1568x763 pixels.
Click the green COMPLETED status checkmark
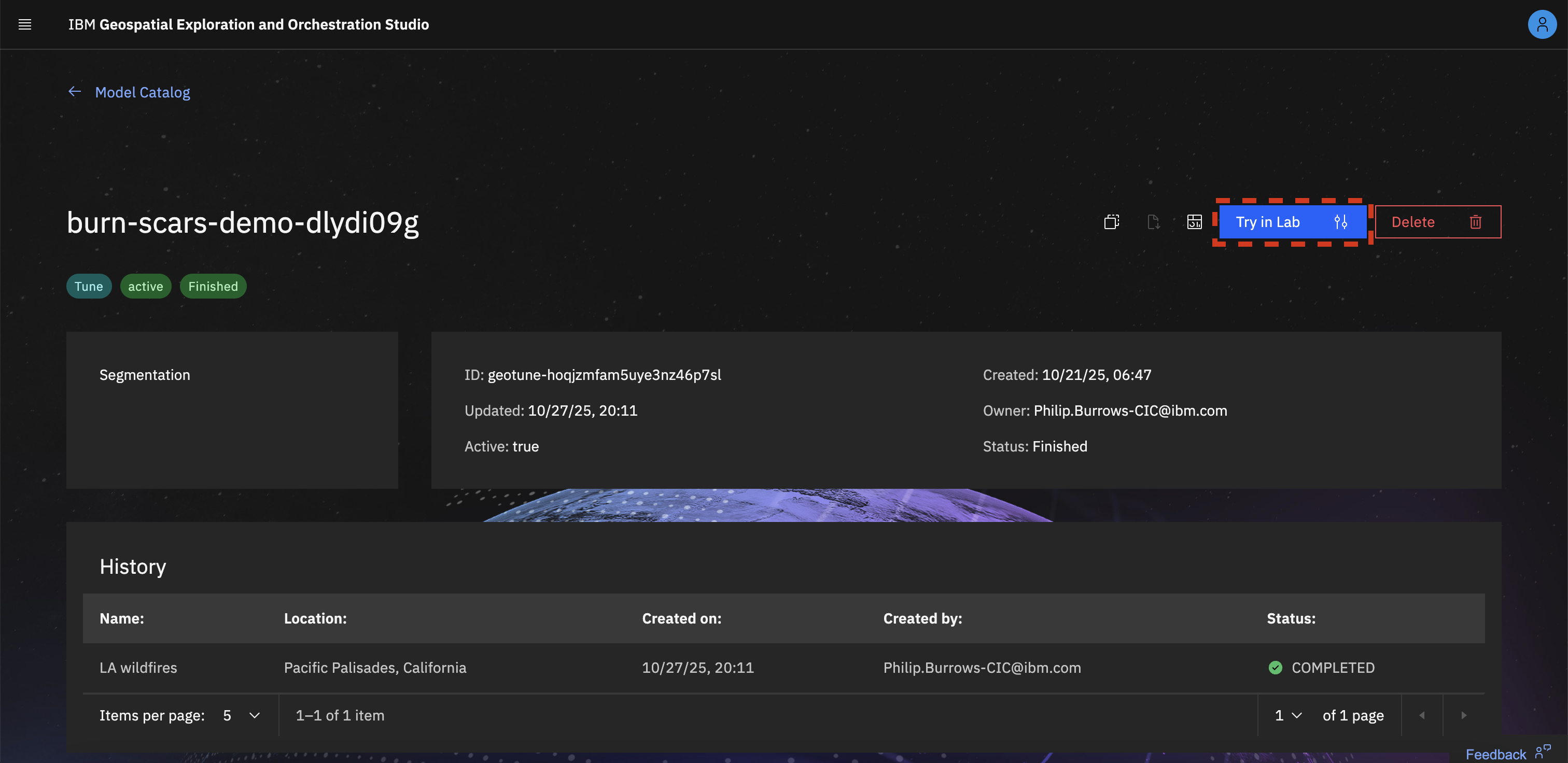[x=1275, y=668]
